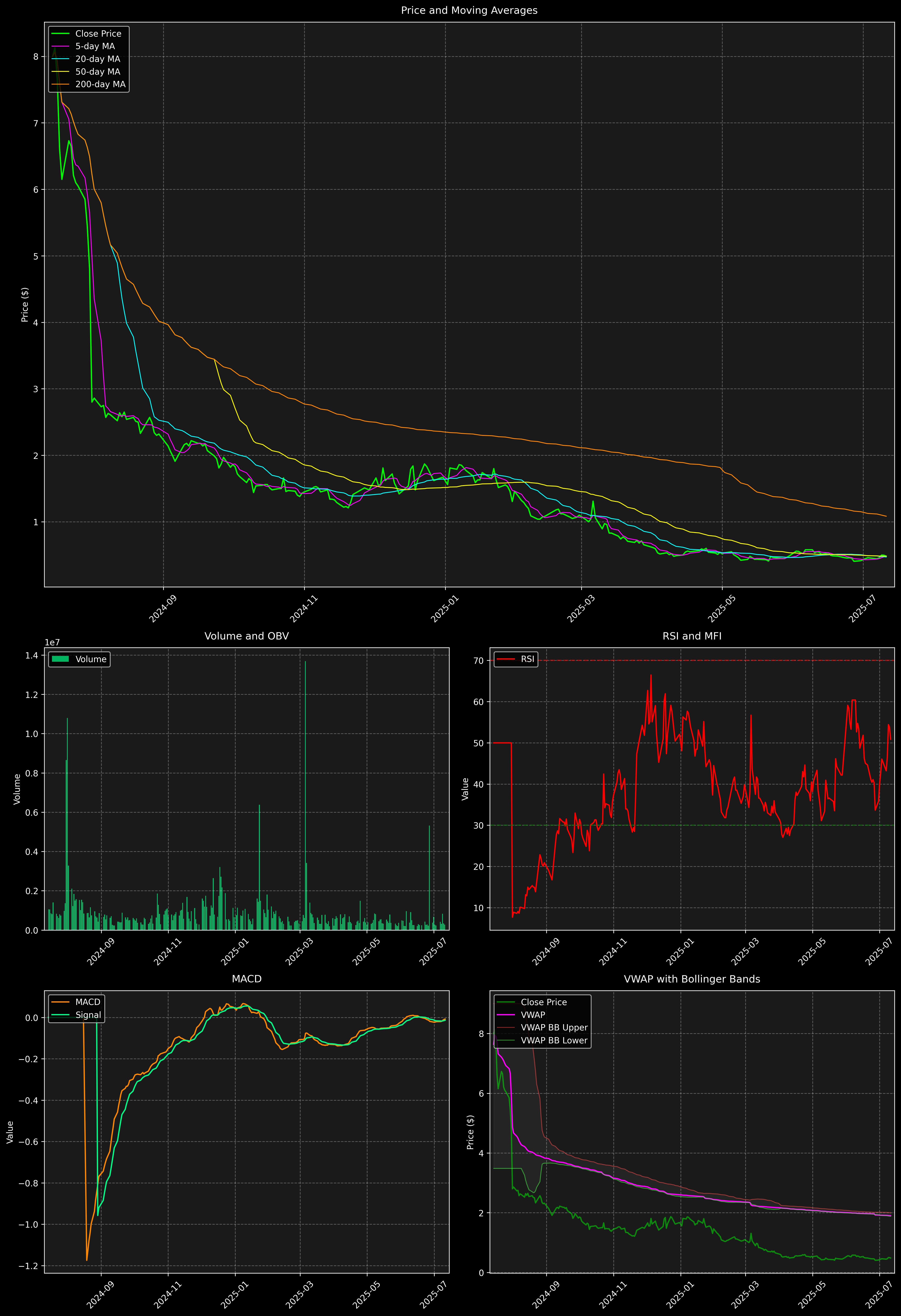Click y-axis tick '3' on the top chart

[x=36, y=389]
